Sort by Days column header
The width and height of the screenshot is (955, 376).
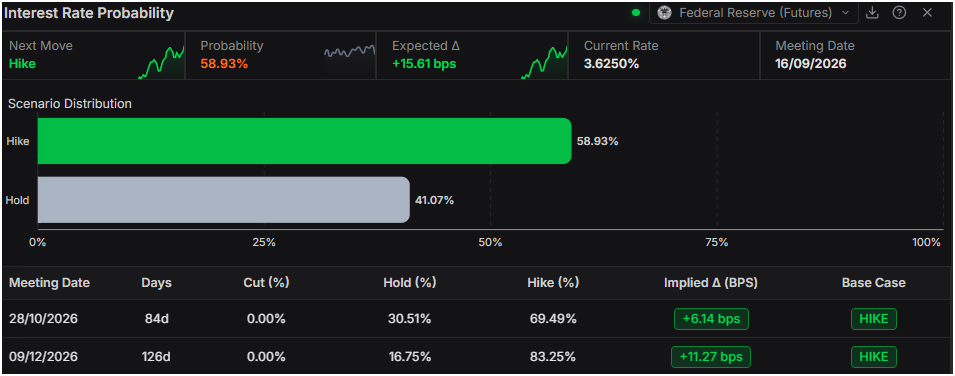[x=157, y=283]
